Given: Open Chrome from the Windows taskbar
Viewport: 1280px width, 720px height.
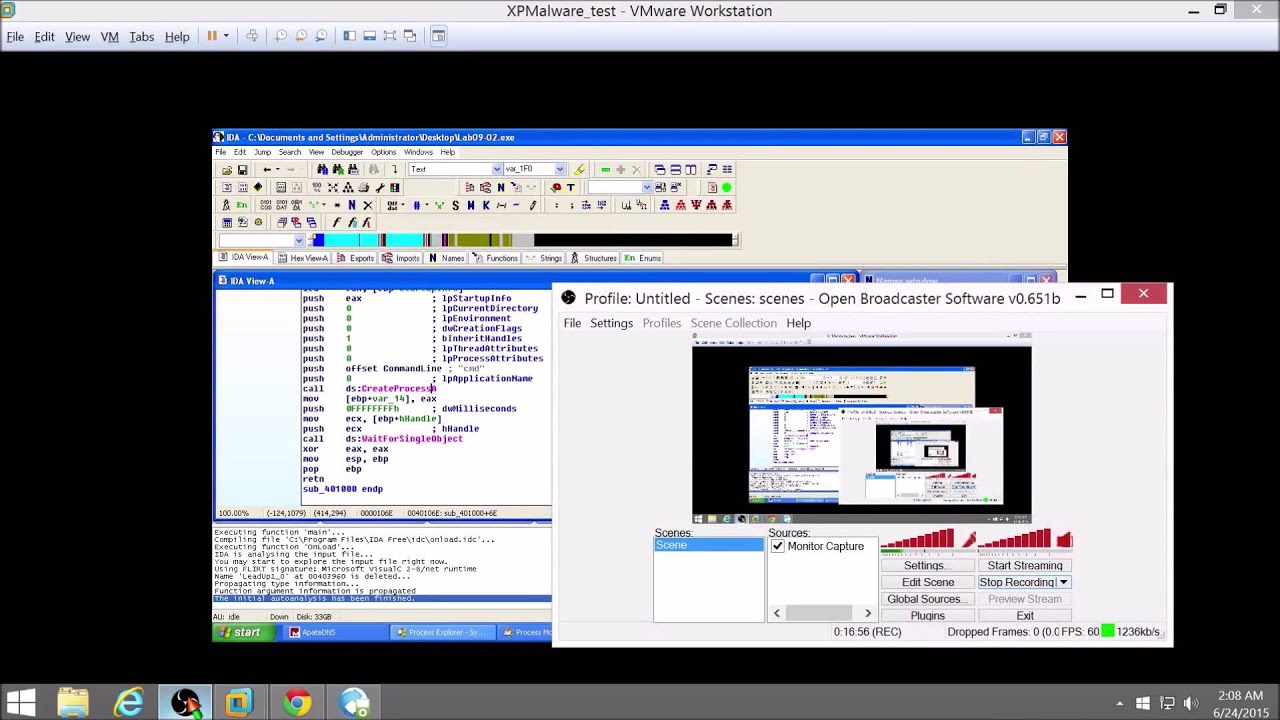Looking at the screenshot, I should pyautogui.click(x=296, y=703).
